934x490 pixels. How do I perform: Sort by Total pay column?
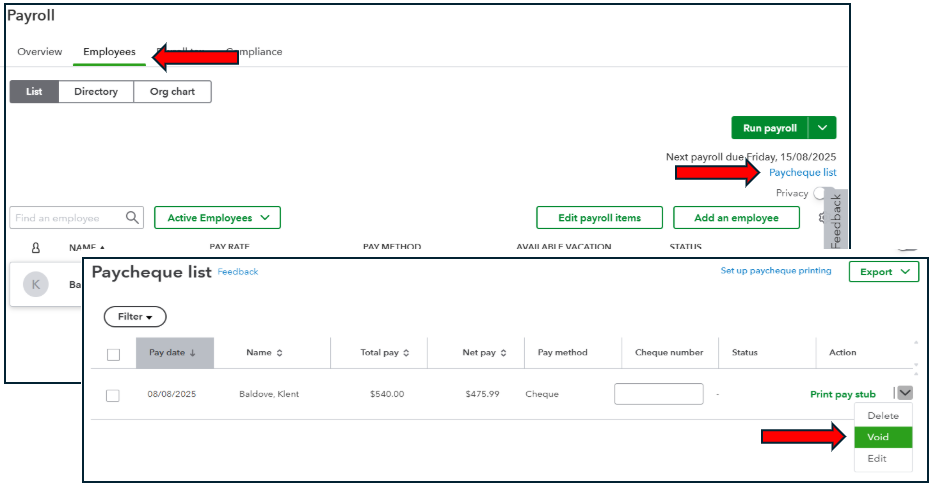(x=385, y=352)
